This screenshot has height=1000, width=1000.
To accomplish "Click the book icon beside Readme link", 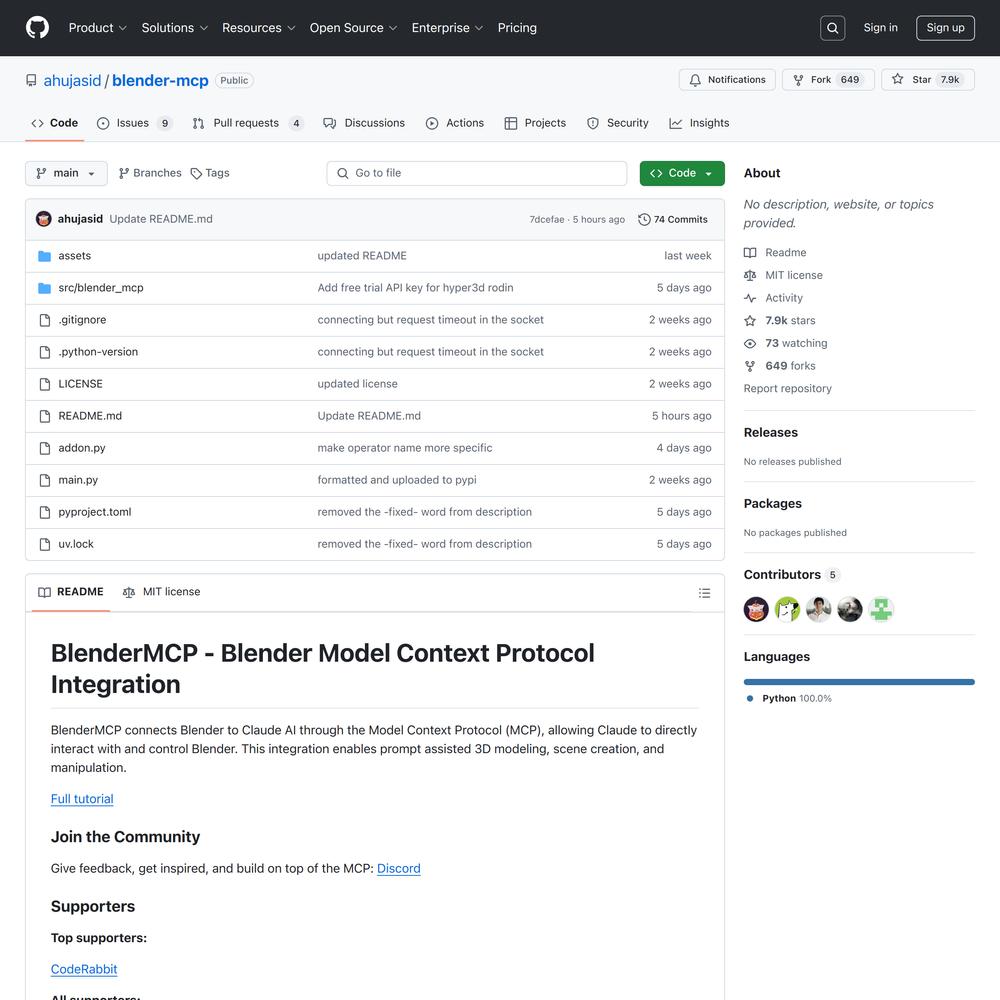I will pyautogui.click(x=750, y=253).
